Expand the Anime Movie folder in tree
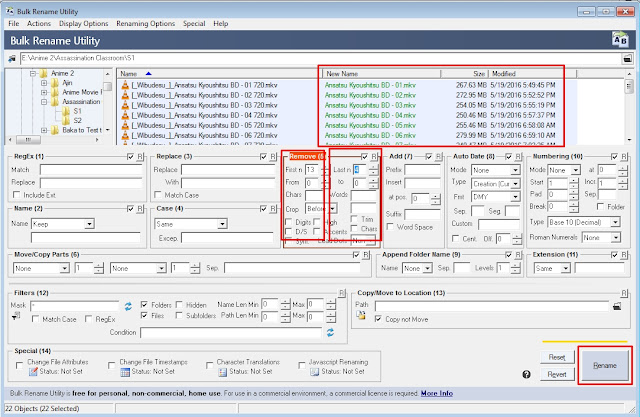Viewport: 640px width, 417px height. point(44,92)
